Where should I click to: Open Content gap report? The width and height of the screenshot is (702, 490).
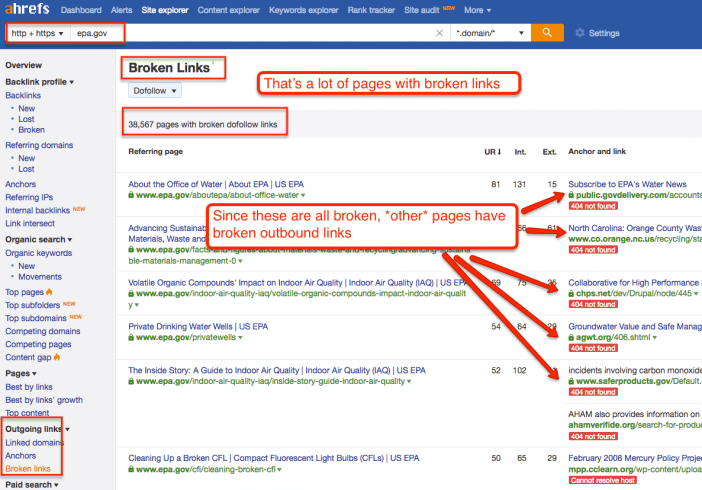pyautogui.click(x=28, y=357)
